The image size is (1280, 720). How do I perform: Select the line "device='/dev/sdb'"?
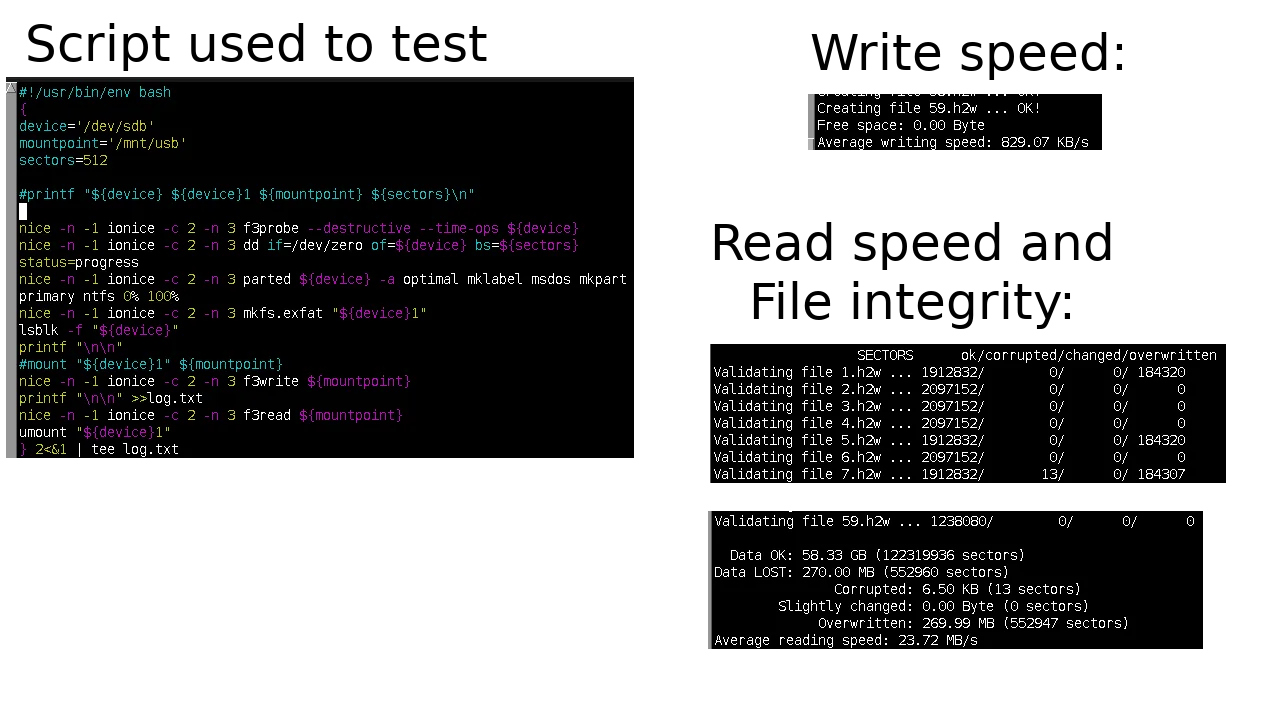point(87,126)
